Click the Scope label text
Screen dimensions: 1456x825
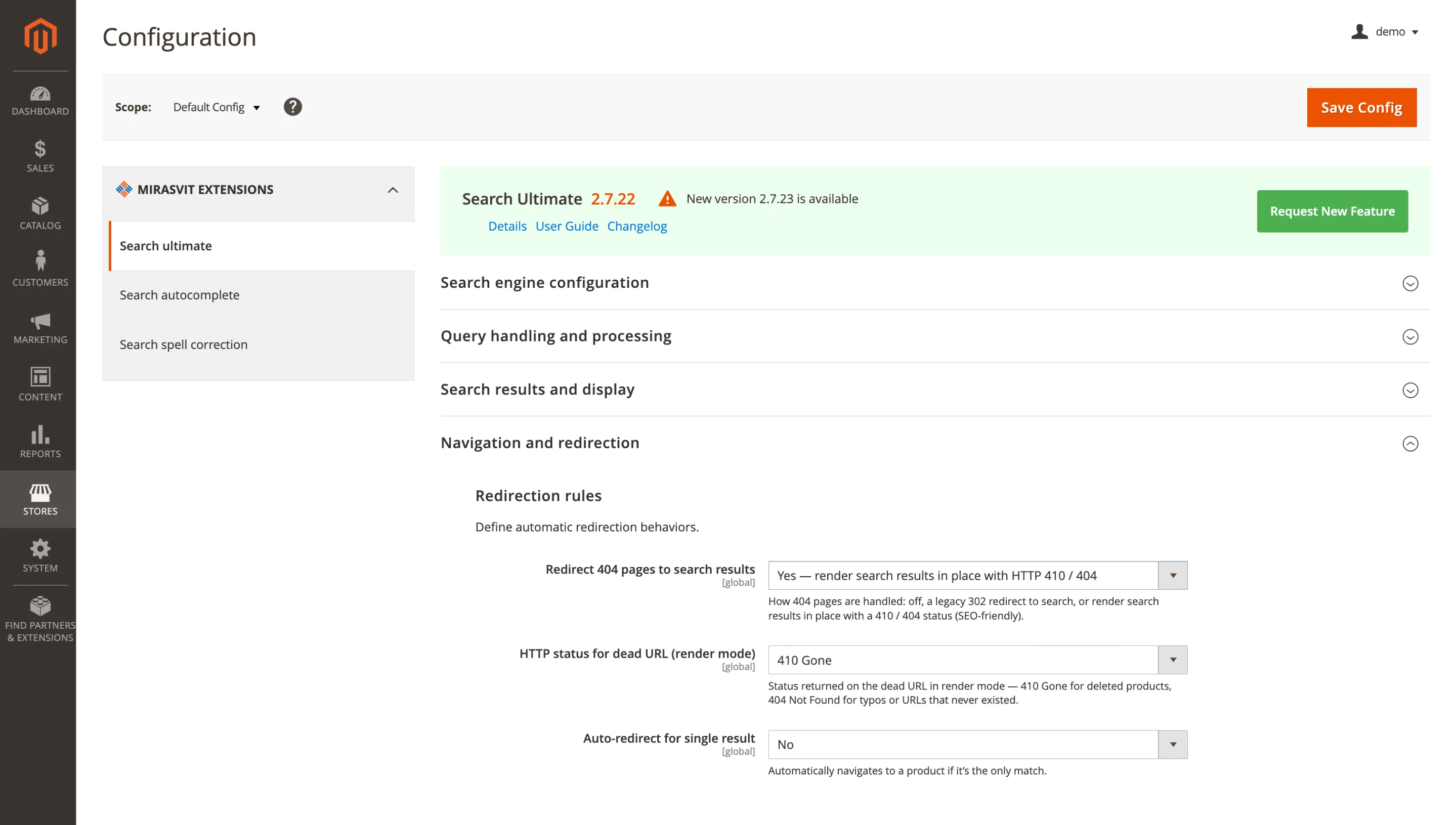133,107
